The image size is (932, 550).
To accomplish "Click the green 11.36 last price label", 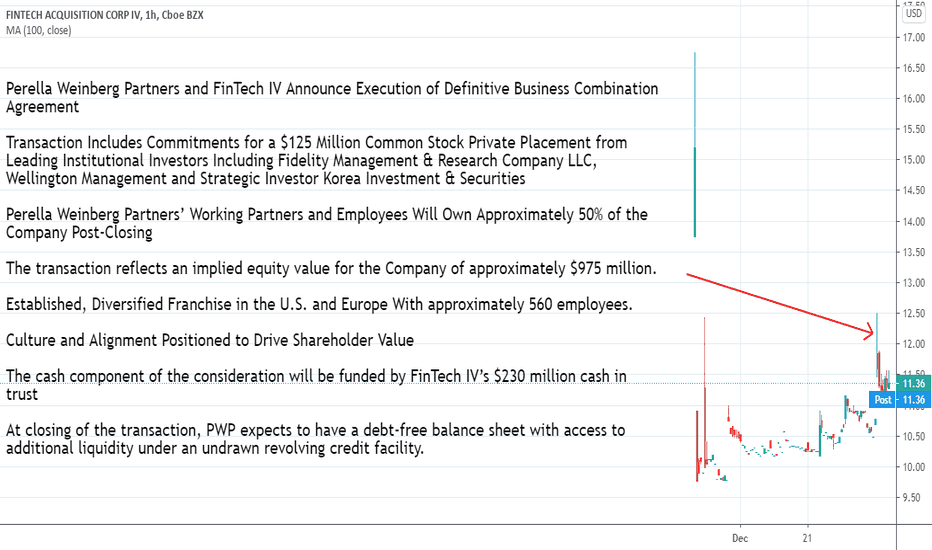I will tap(912, 383).
